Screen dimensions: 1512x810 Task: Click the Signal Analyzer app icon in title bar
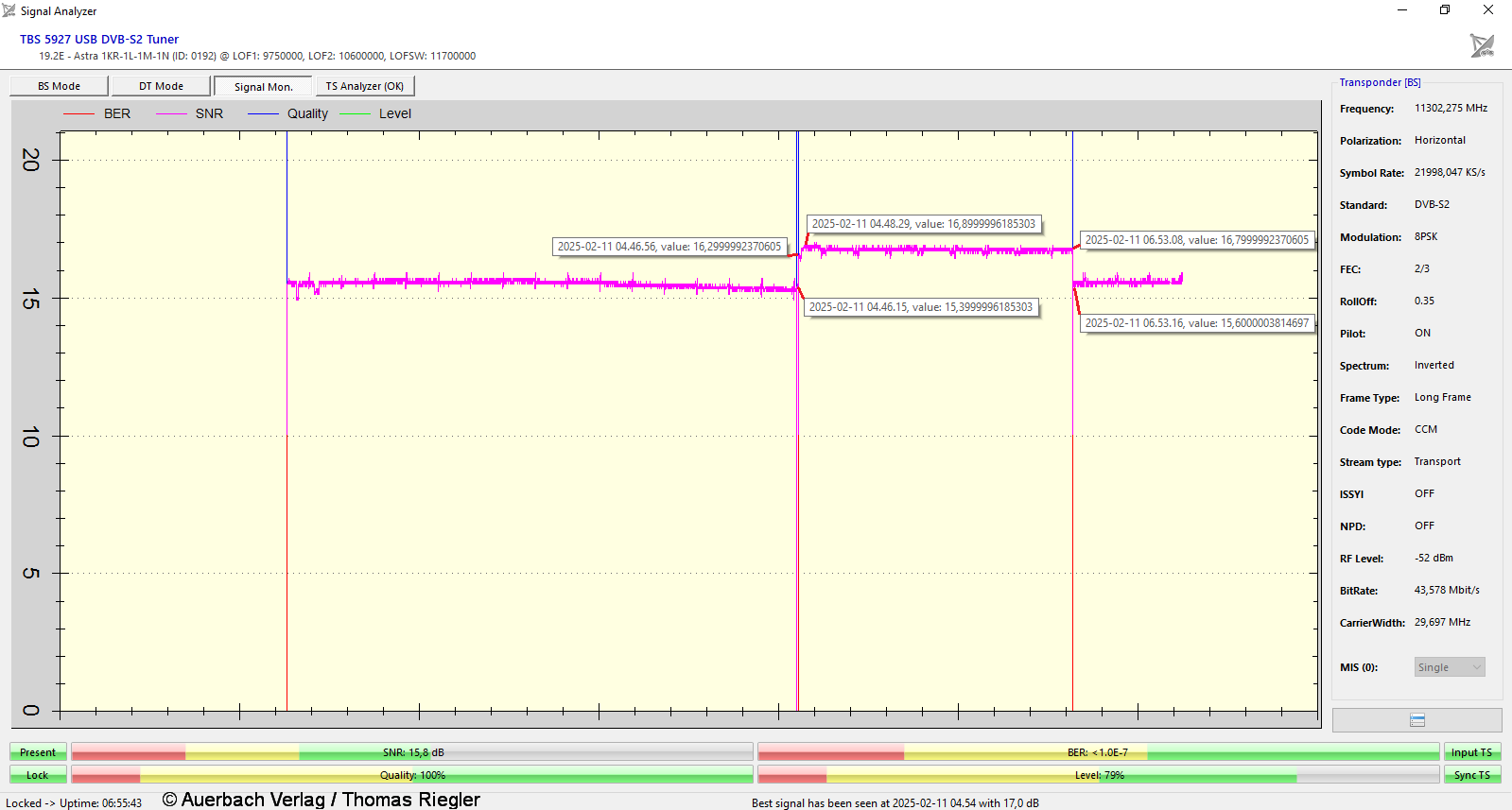click(x=9, y=10)
